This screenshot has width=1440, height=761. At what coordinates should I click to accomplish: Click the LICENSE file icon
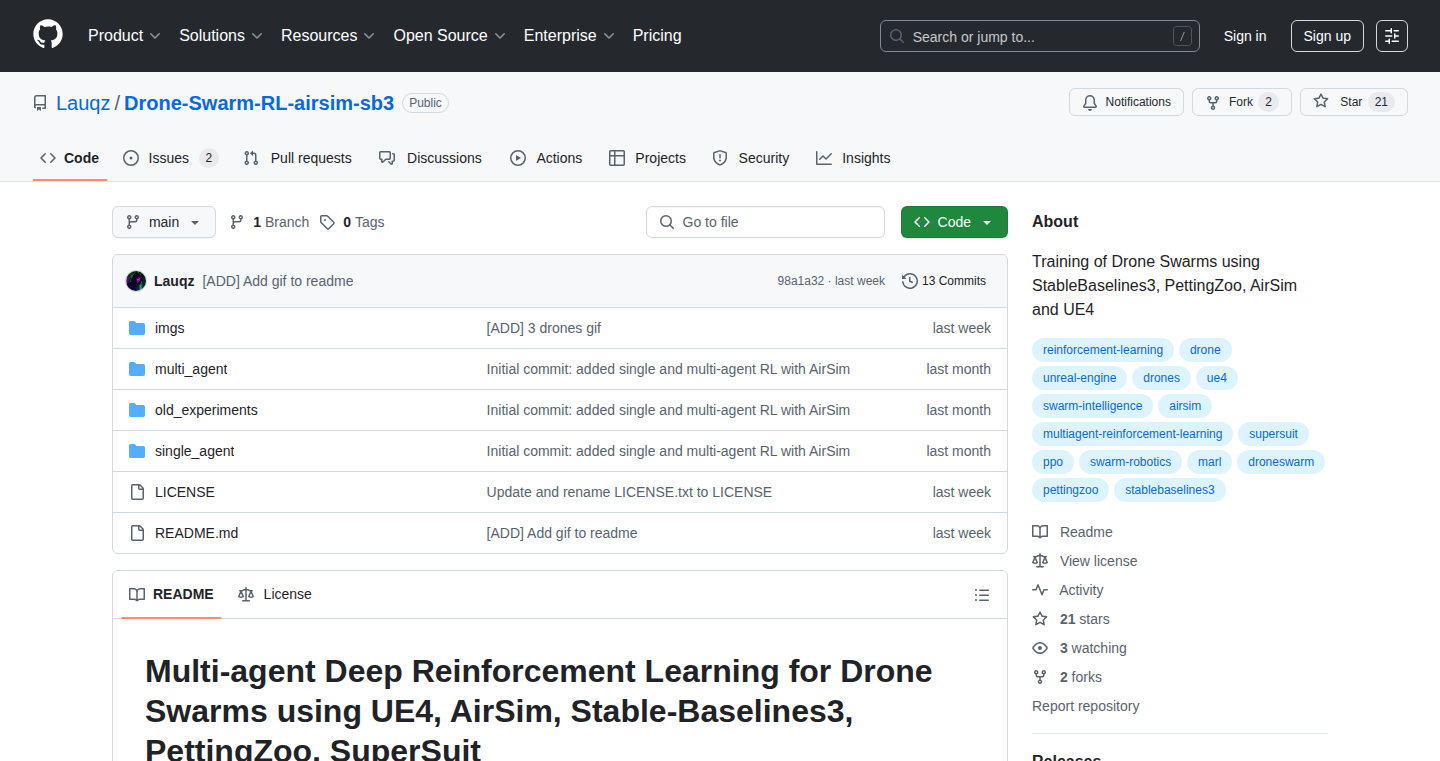pos(137,492)
